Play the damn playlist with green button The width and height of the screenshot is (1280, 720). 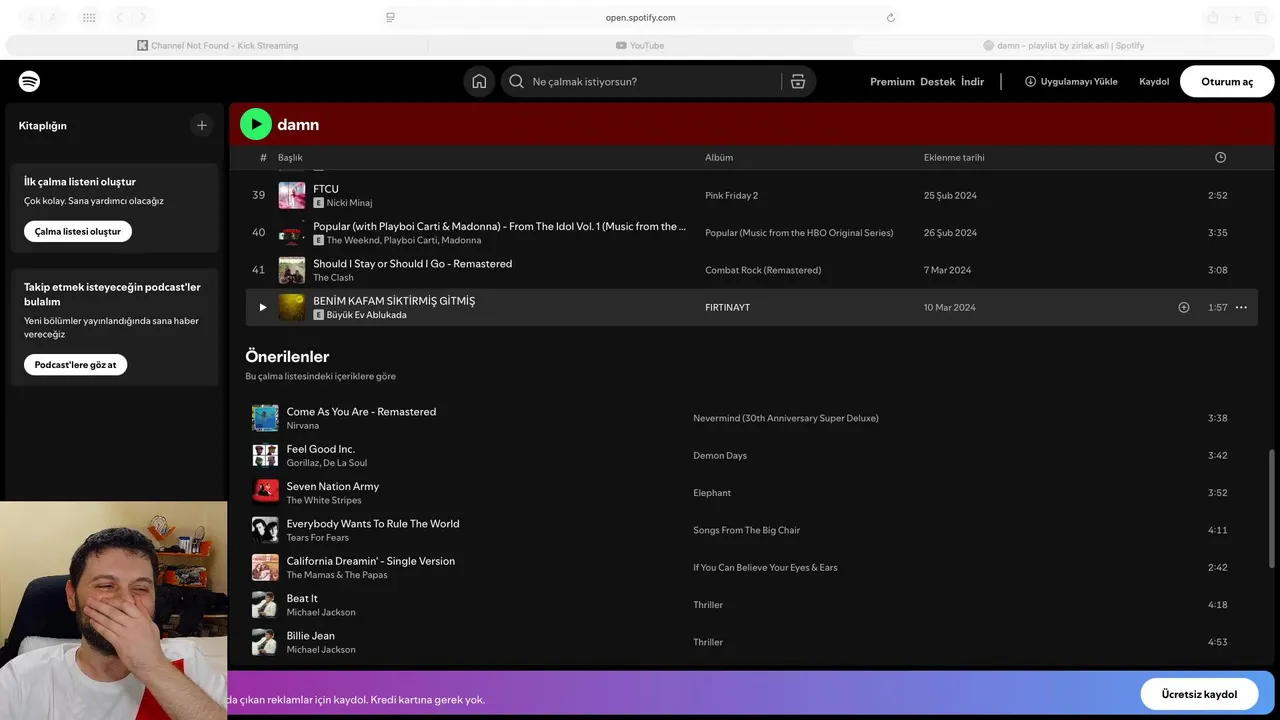(x=256, y=124)
